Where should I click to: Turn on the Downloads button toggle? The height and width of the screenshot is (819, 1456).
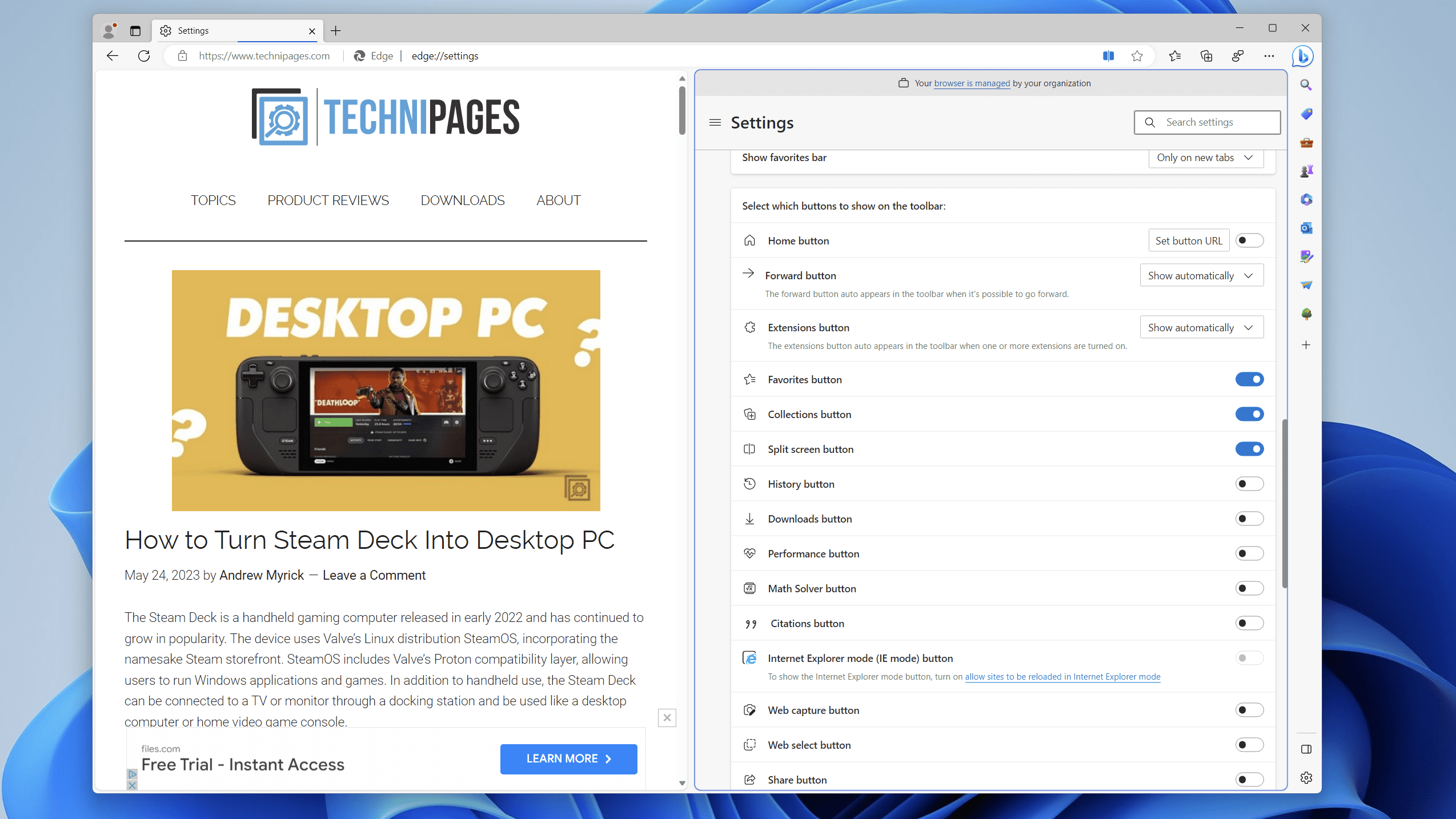pos(1250,518)
